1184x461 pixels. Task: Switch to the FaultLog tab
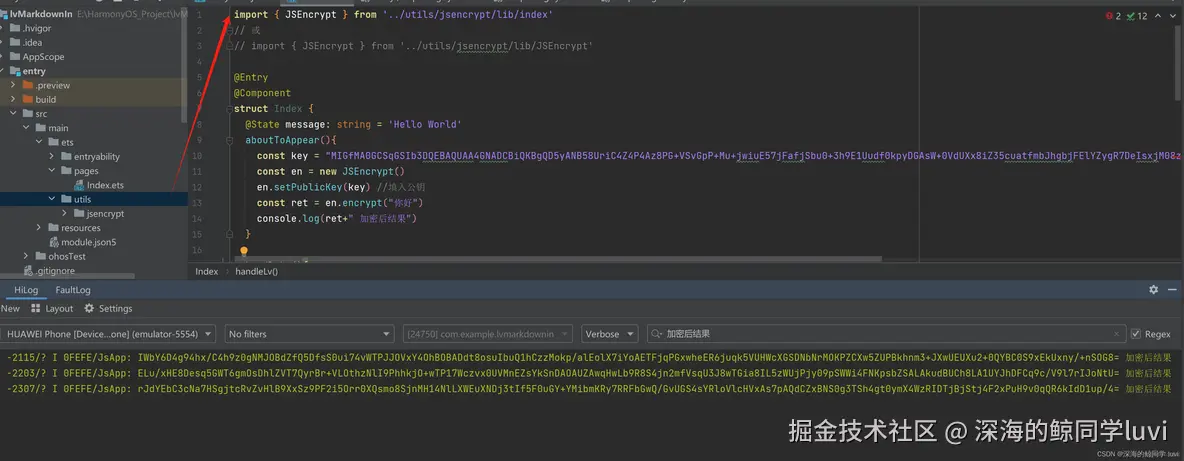pos(72,290)
